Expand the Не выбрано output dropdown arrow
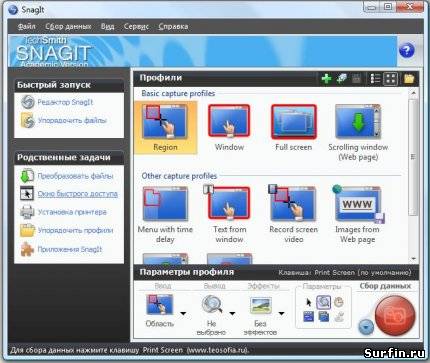Image resolution: width=430 pixels, height=363 pixels. (232, 313)
